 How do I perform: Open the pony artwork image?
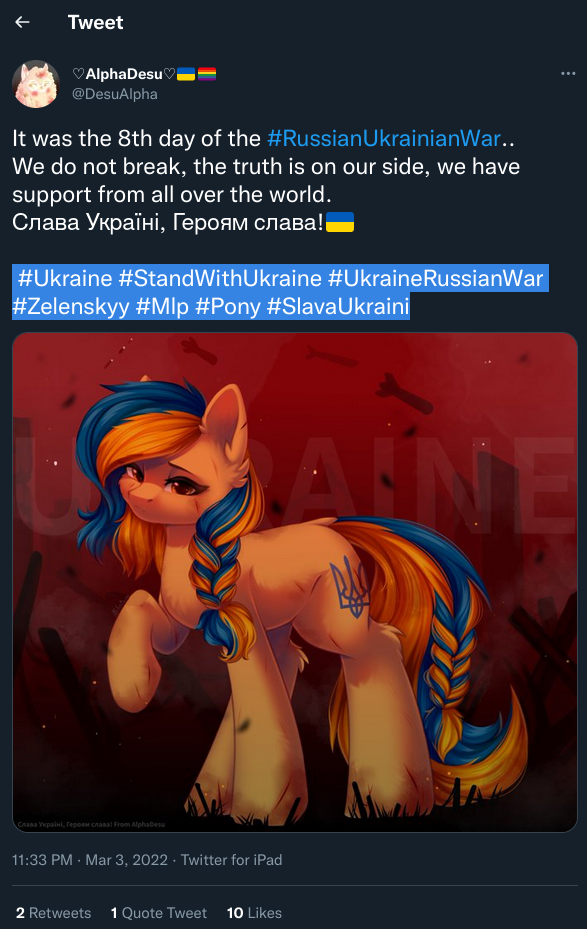point(294,582)
